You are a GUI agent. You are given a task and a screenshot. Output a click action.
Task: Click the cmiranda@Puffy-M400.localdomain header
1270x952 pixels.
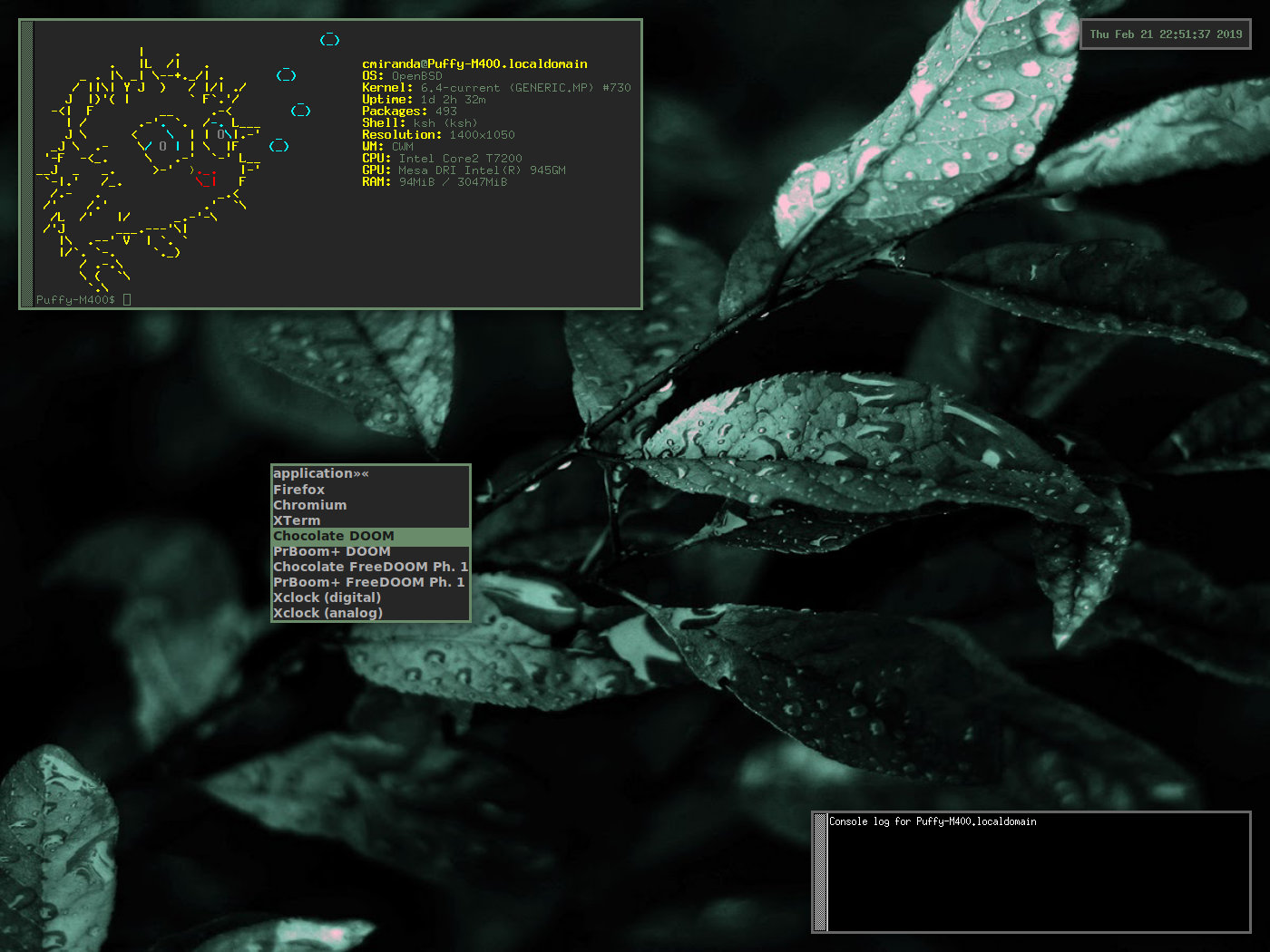[x=474, y=63]
